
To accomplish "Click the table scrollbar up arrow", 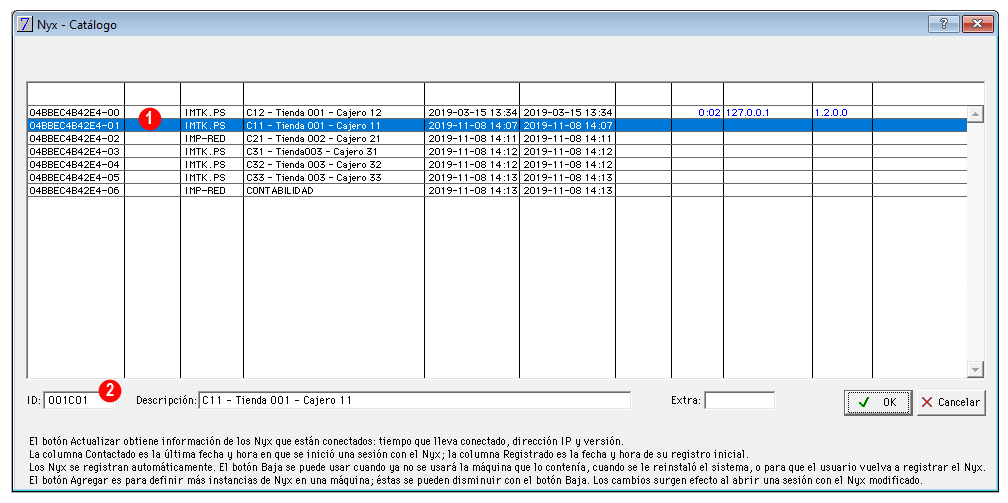I will point(976,114).
